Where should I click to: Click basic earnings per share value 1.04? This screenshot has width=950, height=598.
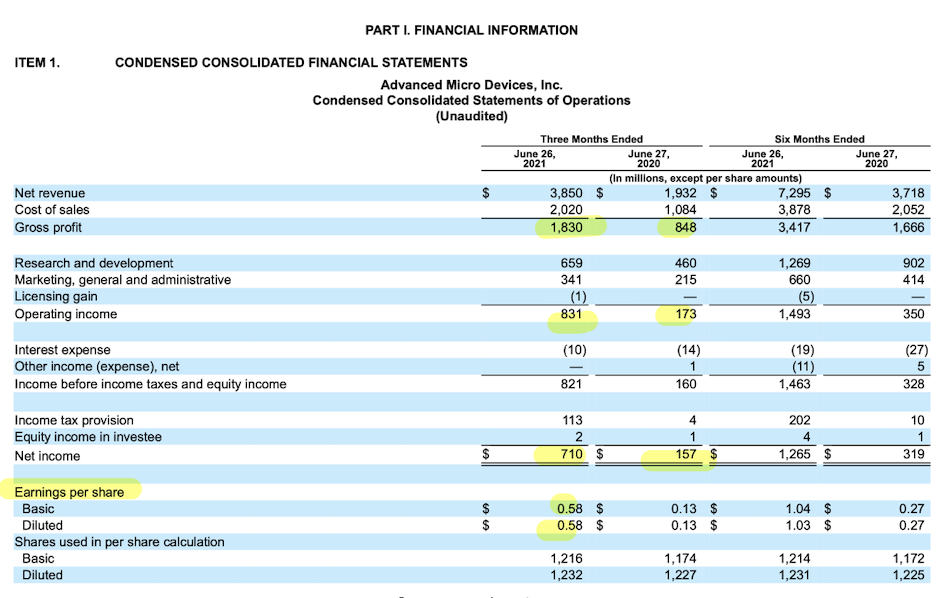coord(798,509)
